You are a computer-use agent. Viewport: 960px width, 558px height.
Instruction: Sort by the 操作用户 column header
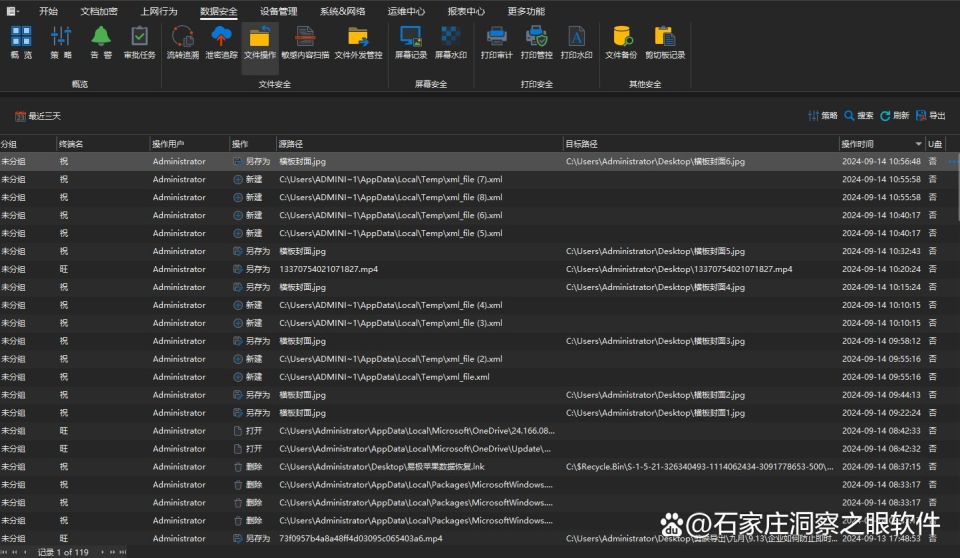(x=190, y=144)
